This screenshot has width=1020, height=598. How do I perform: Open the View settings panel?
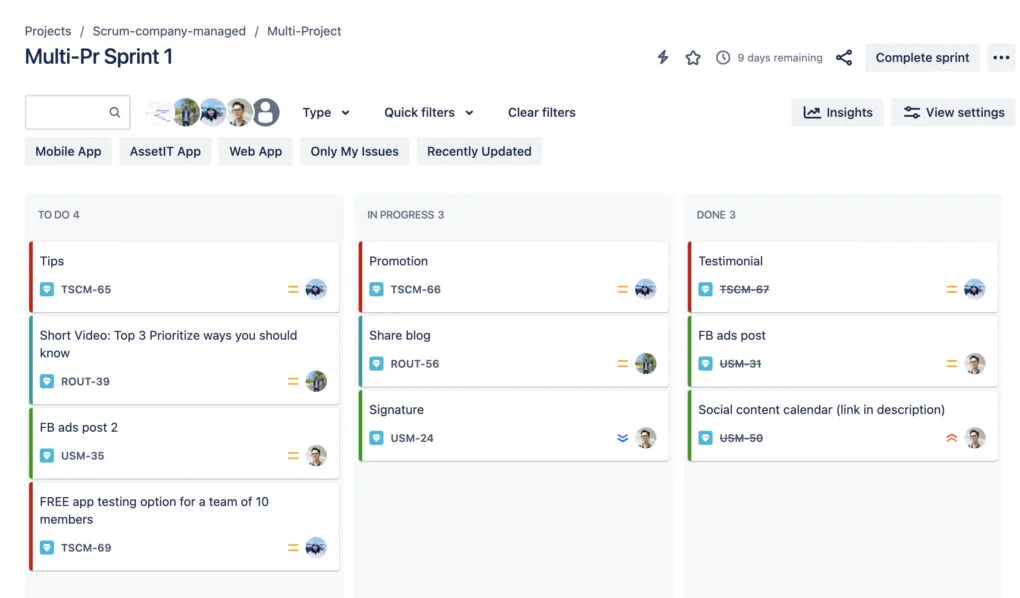tap(953, 112)
